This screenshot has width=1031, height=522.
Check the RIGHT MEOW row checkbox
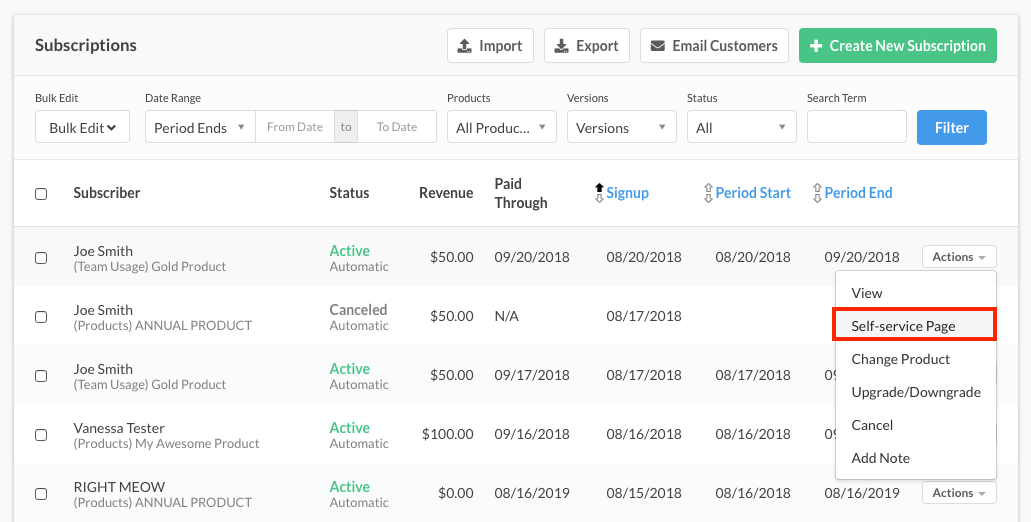pos(41,494)
